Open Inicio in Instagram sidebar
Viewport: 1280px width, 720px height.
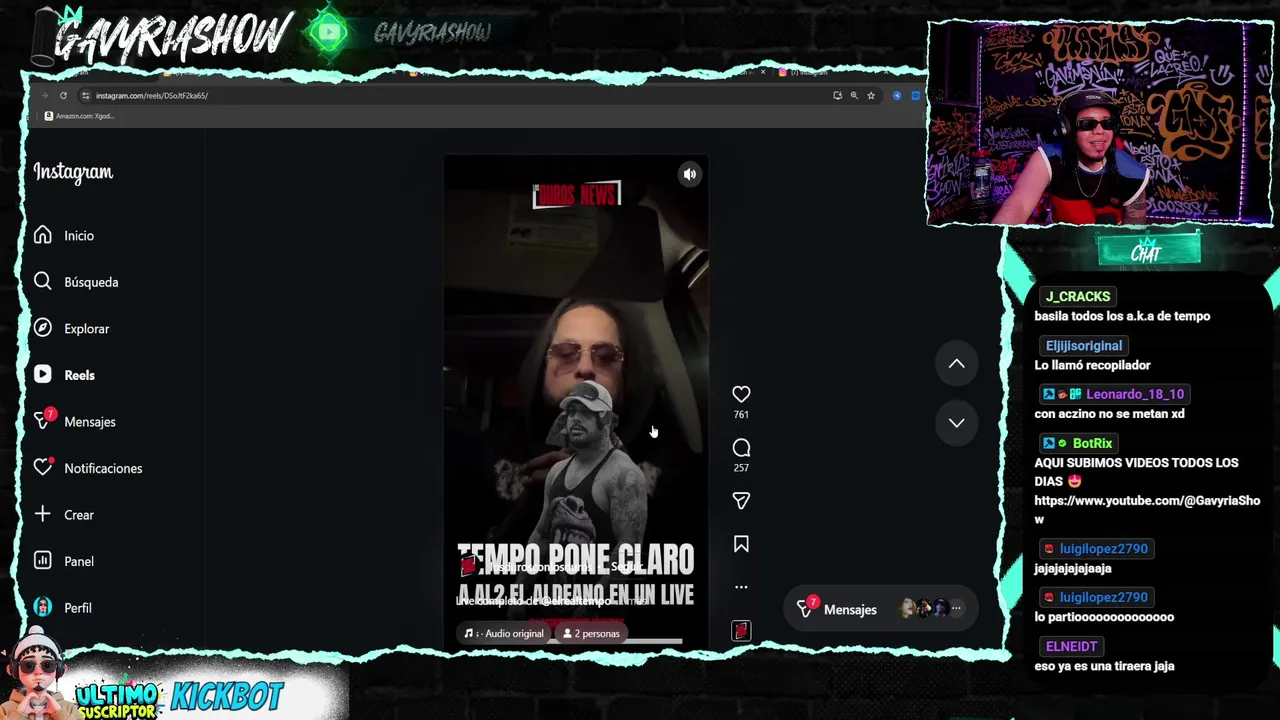coord(64,236)
